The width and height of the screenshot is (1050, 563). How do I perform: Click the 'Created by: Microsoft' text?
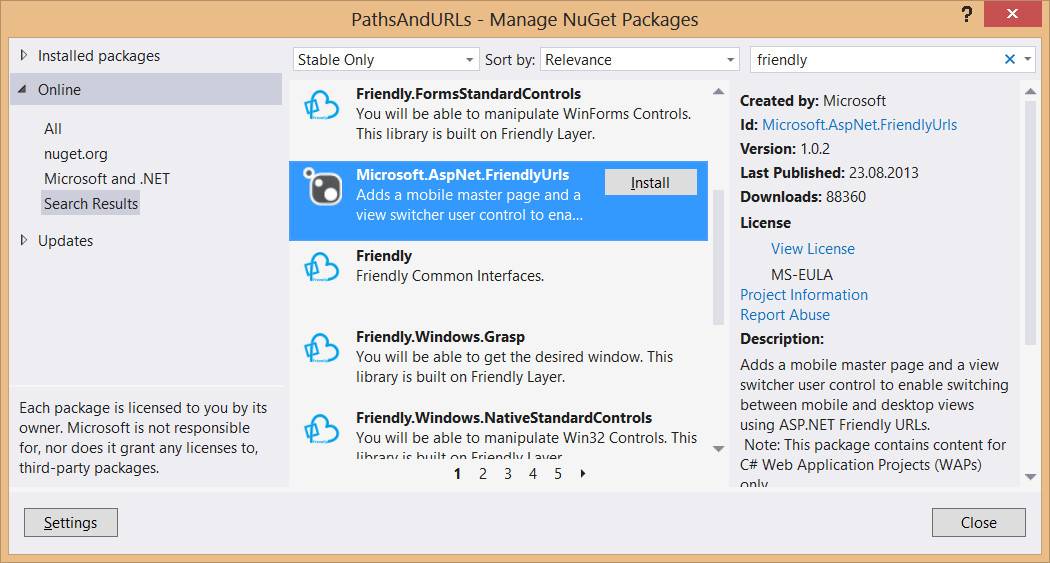click(812, 101)
